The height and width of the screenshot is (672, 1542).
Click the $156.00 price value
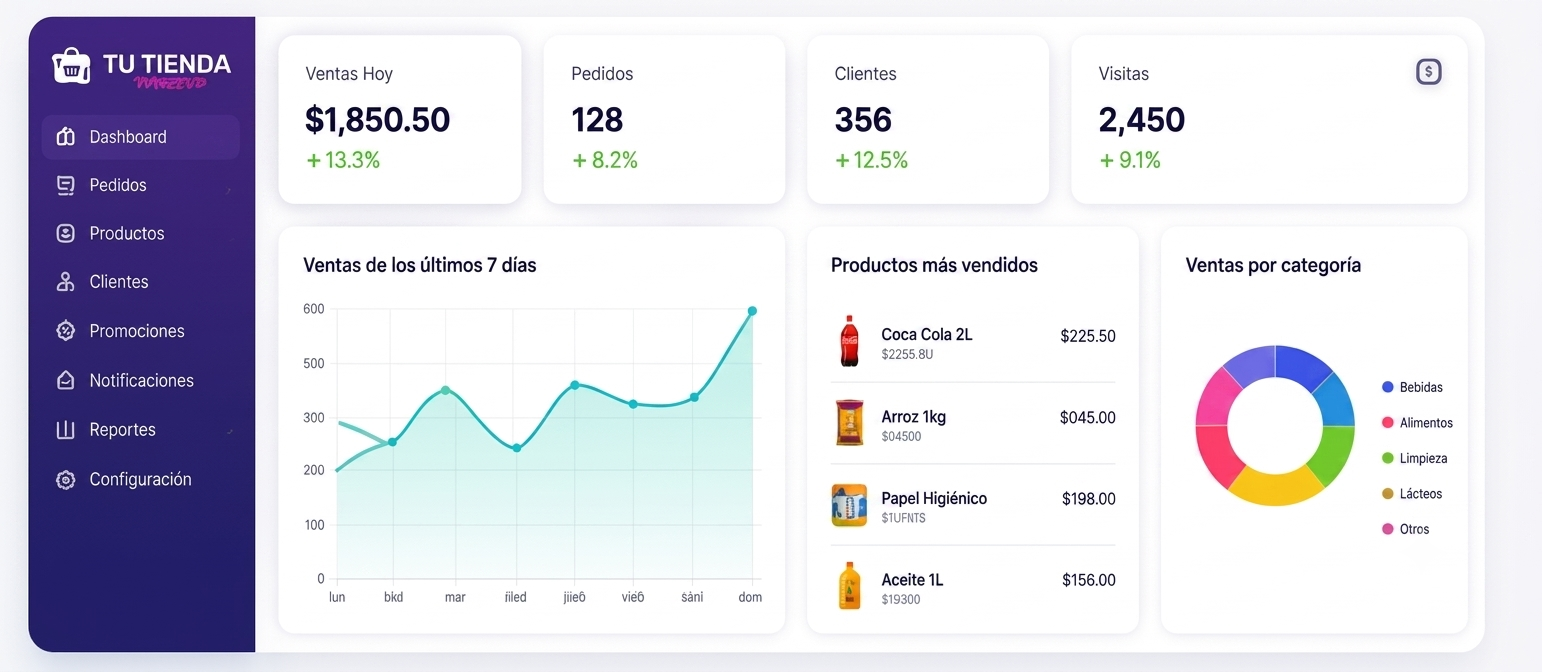1089,580
